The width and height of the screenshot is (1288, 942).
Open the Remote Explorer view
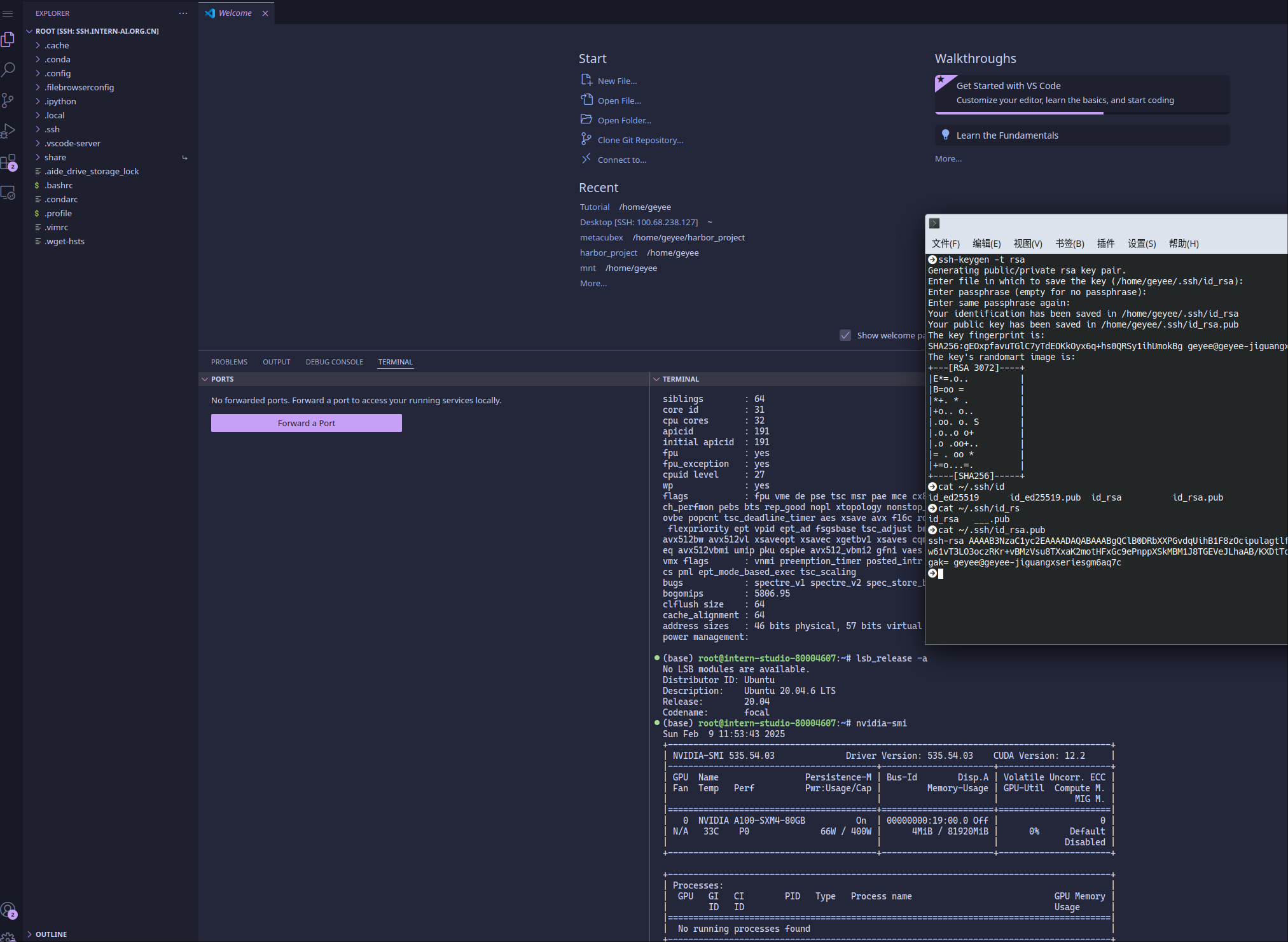[x=8, y=193]
